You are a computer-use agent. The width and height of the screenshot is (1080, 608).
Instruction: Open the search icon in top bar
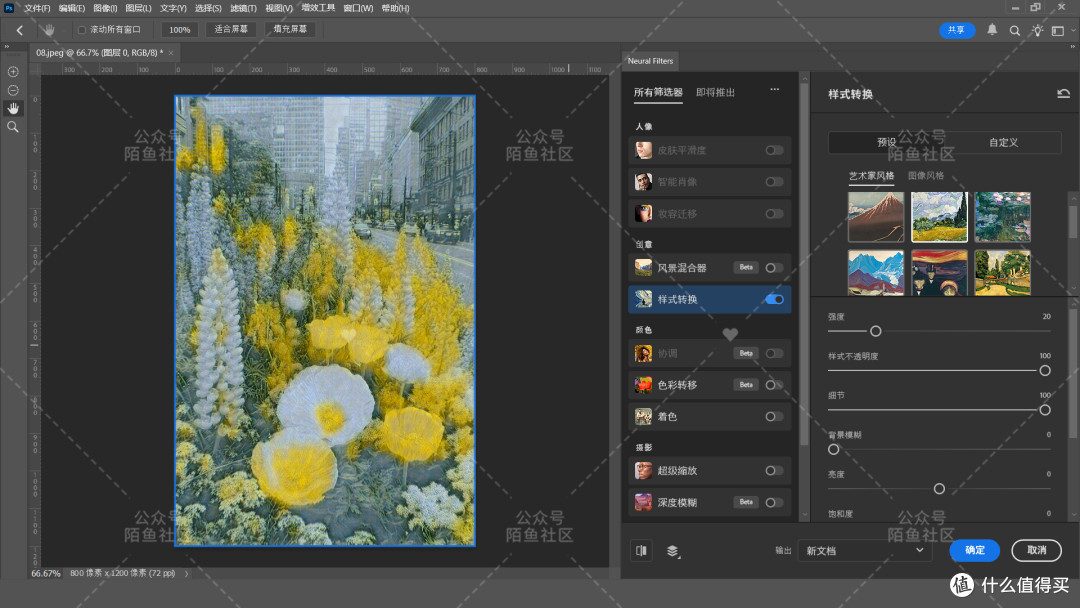1015,30
